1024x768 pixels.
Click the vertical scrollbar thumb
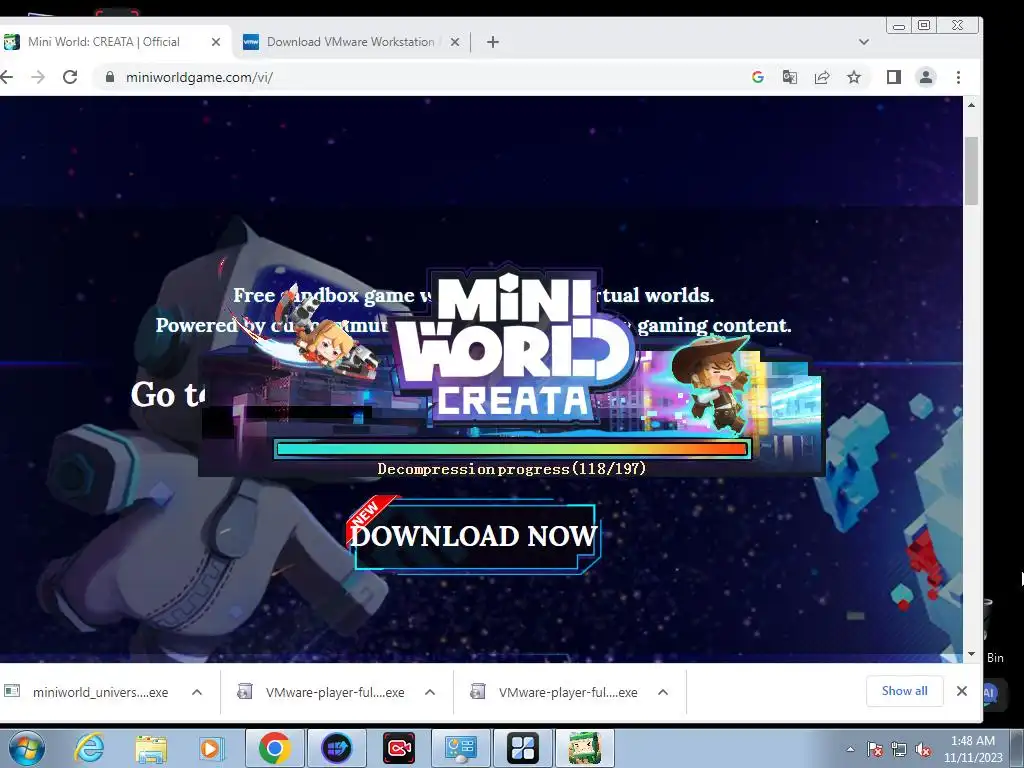pos(971,171)
